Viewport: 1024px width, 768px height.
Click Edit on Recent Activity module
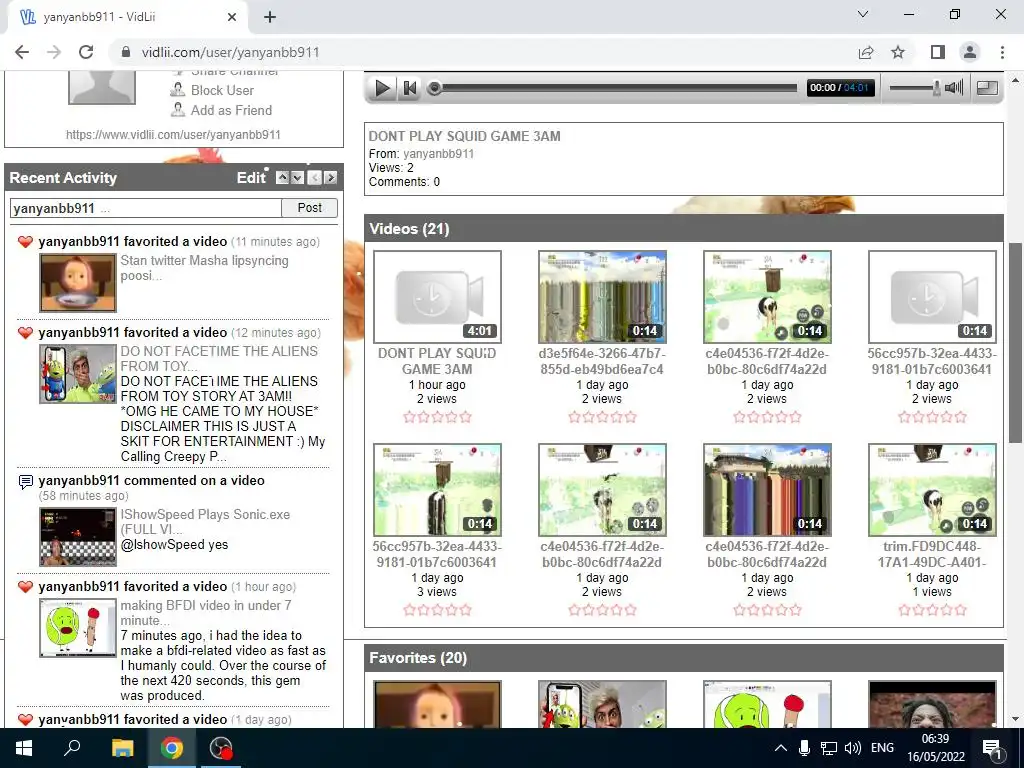click(251, 178)
